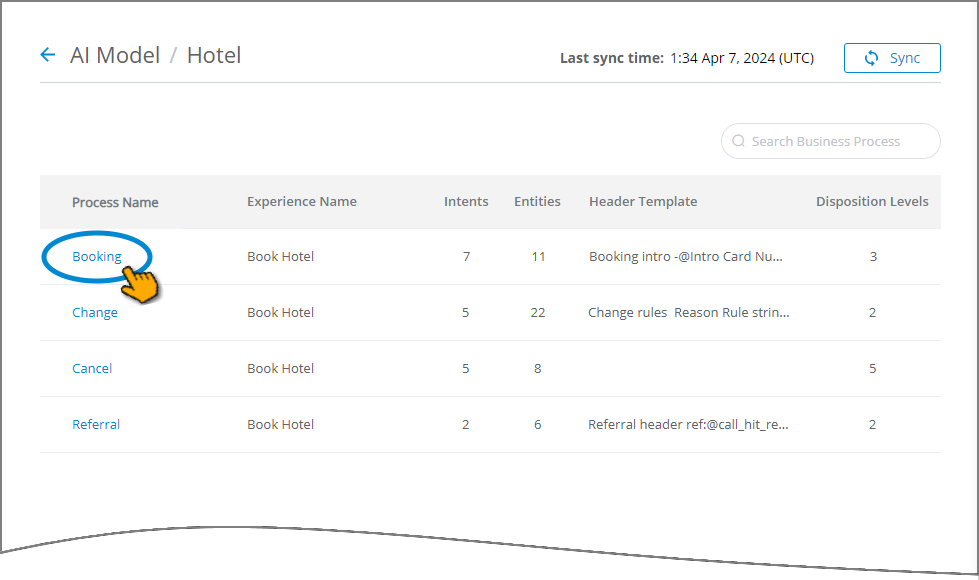Click disposition level 5 in Cancel row
979x580 pixels.
click(872, 368)
